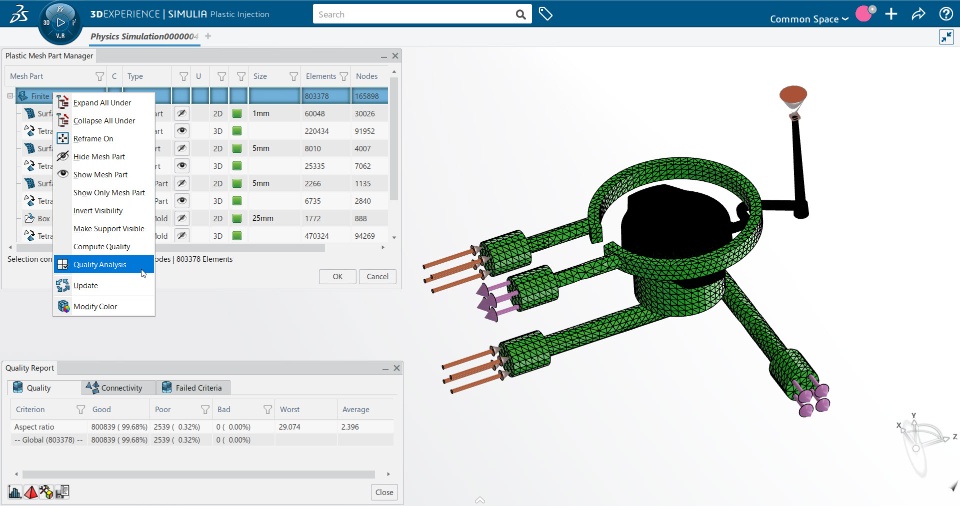This screenshot has width=960, height=506.
Task: Click the share arrow icon
Action: click(919, 14)
